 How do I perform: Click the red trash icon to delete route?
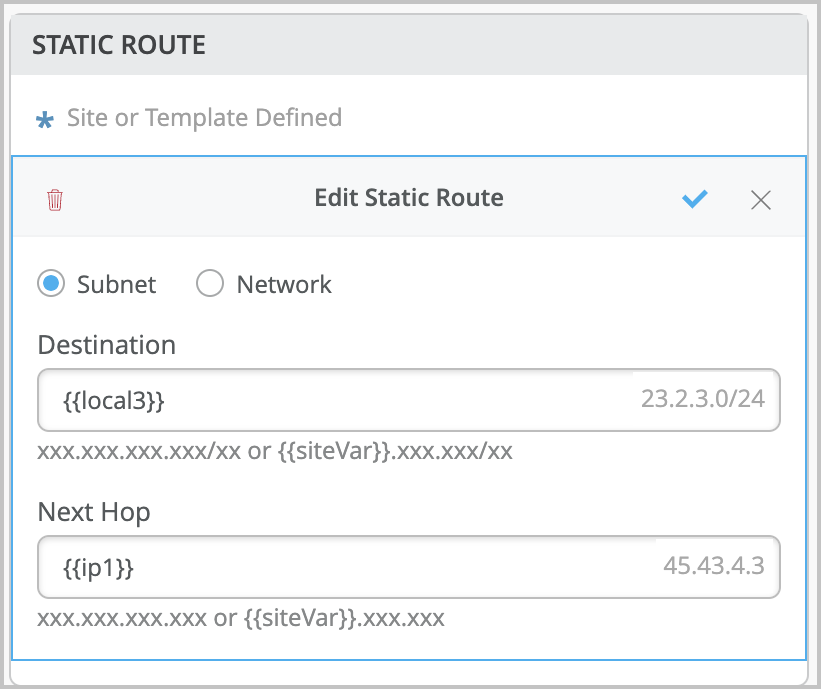tap(55, 199)
